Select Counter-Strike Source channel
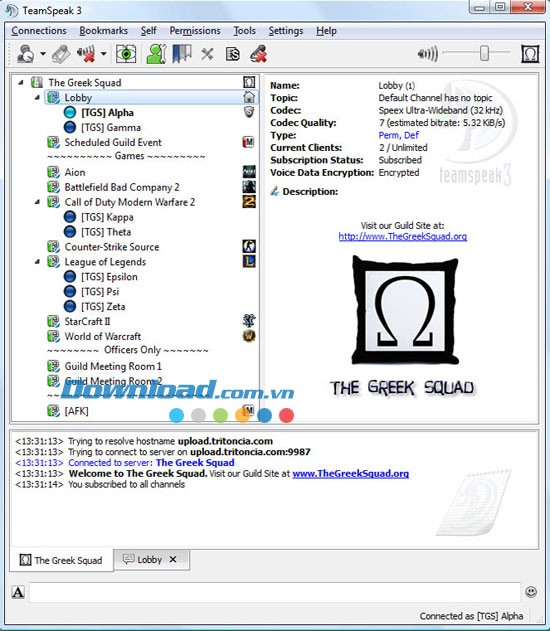550x631 pixels. (112, 247)
